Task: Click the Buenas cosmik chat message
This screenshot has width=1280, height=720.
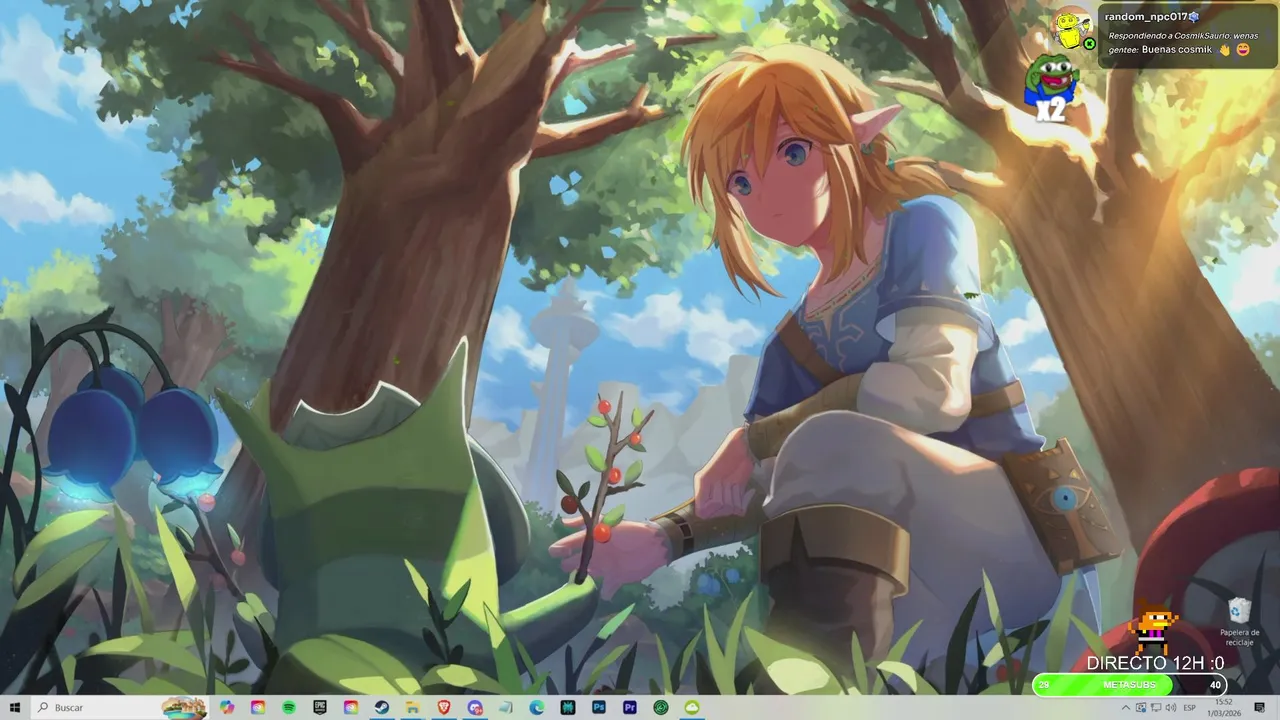Action: point(1177,49)
